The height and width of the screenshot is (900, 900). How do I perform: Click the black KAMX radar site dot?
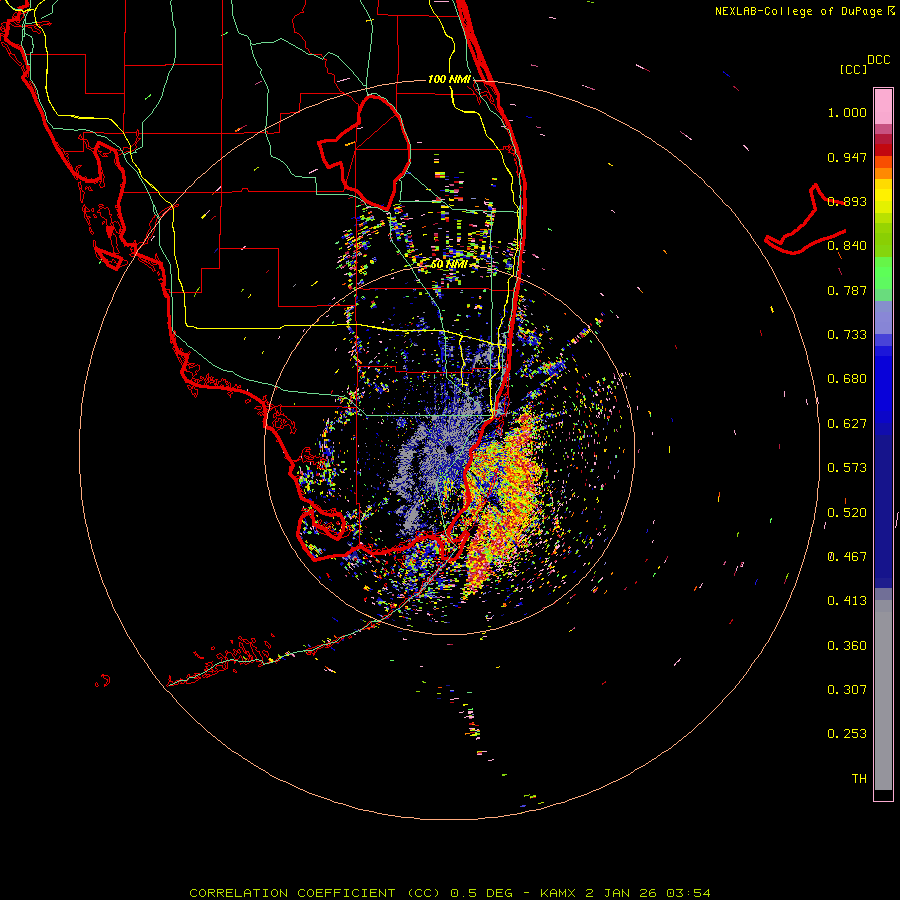[449, 449]
